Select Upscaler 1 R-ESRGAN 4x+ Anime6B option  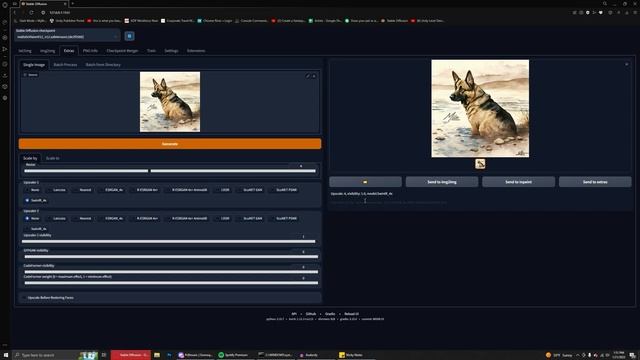(186, 190)
